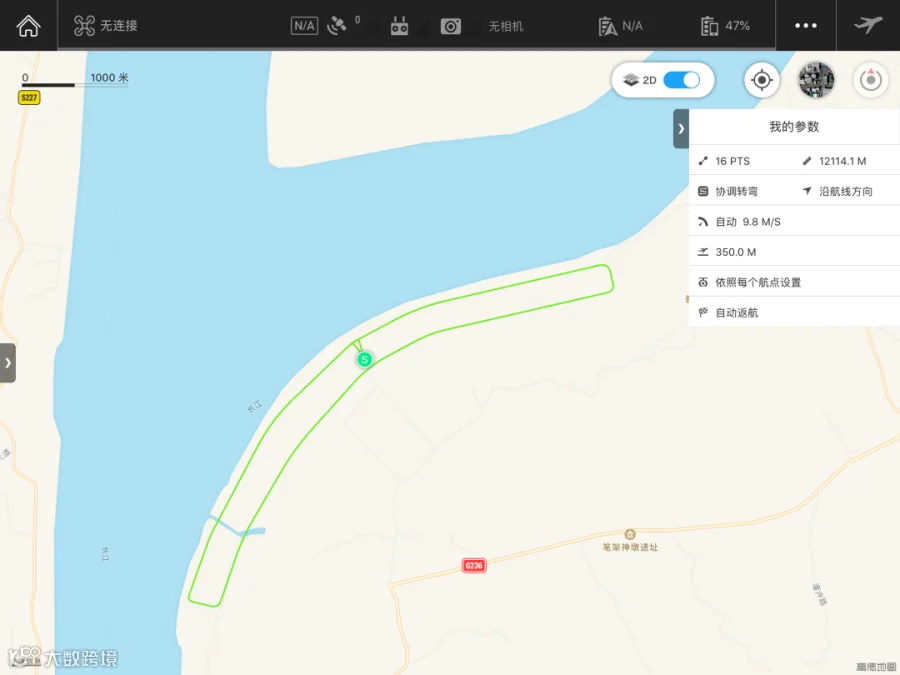Viewport: 900px width, 675px height.
Task: Toggle the 2D map view switch
Action: coord(681,80)
